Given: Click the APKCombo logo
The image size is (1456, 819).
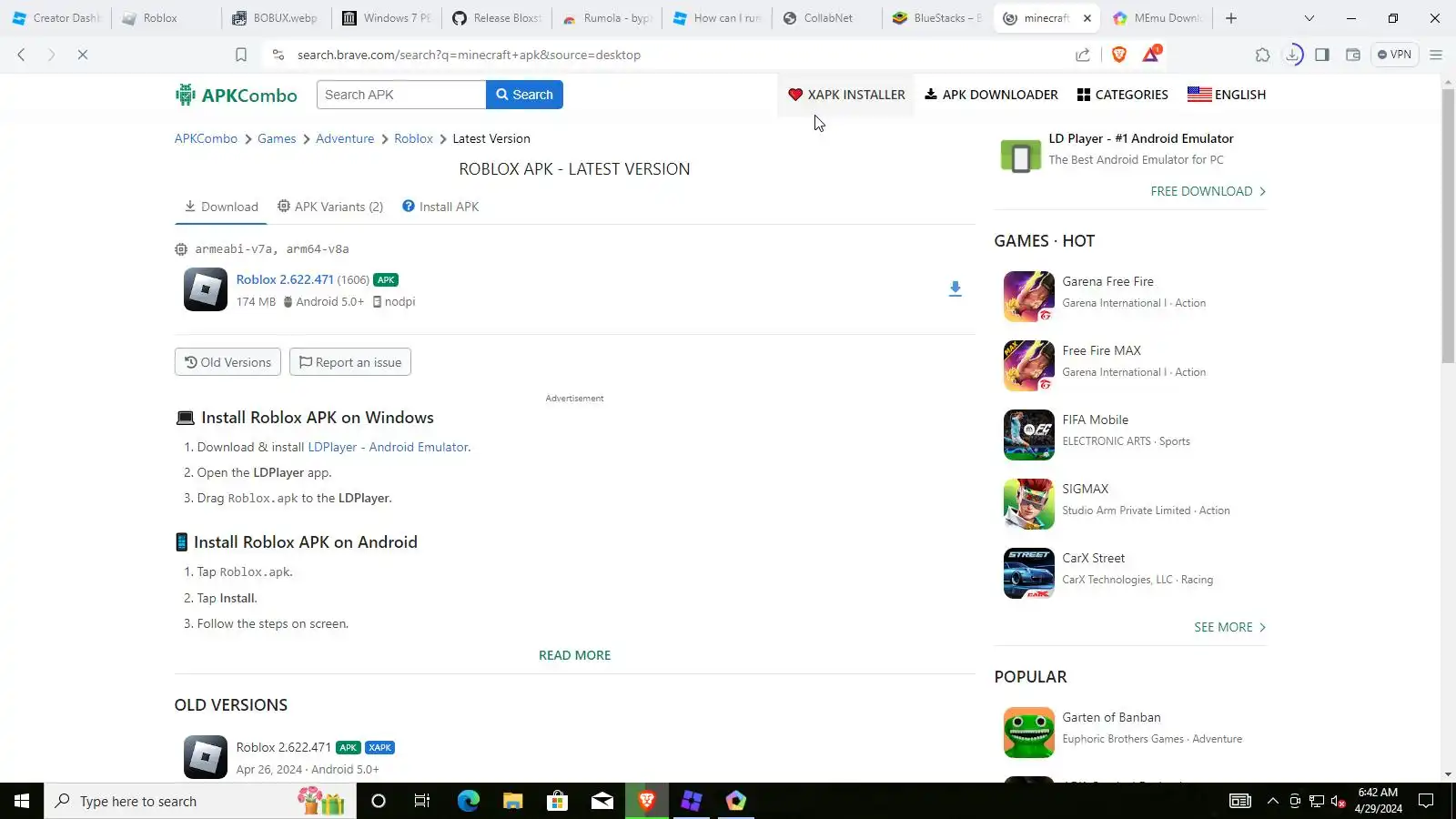Looking at the screenshot, I should pos(236,95).
